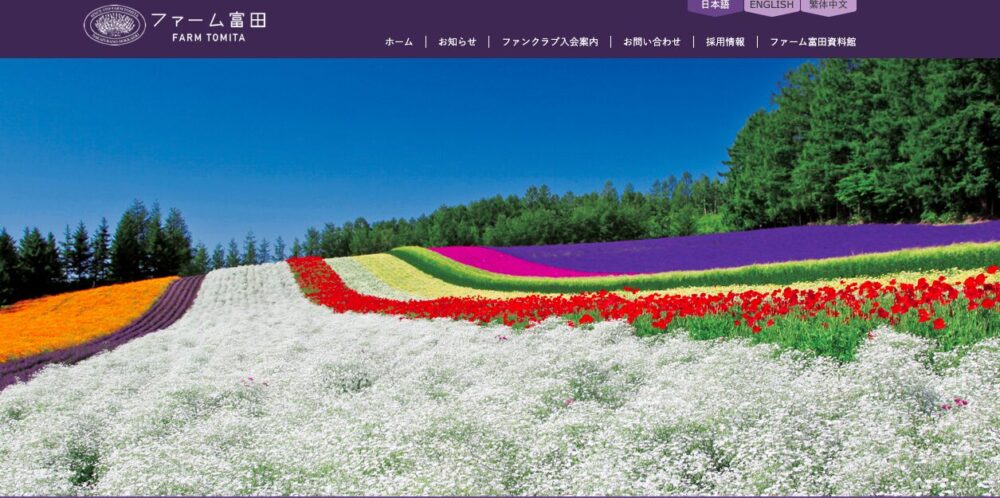
Task: Click the お問い合わせ contact link
Action: click(x=652, y=42)
